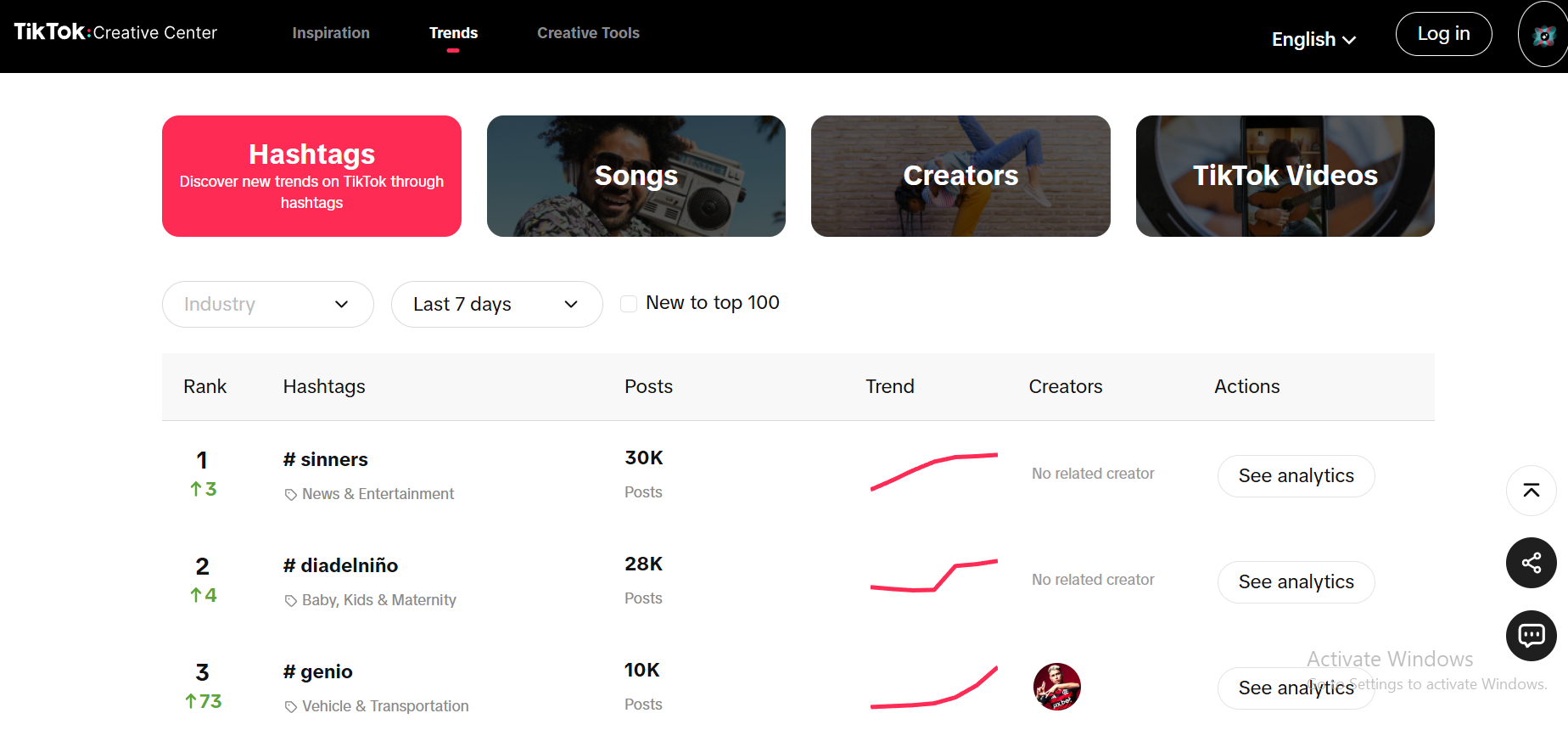Open the share icon button
Screen dimensions: 1568x730
coord(1531,563)
